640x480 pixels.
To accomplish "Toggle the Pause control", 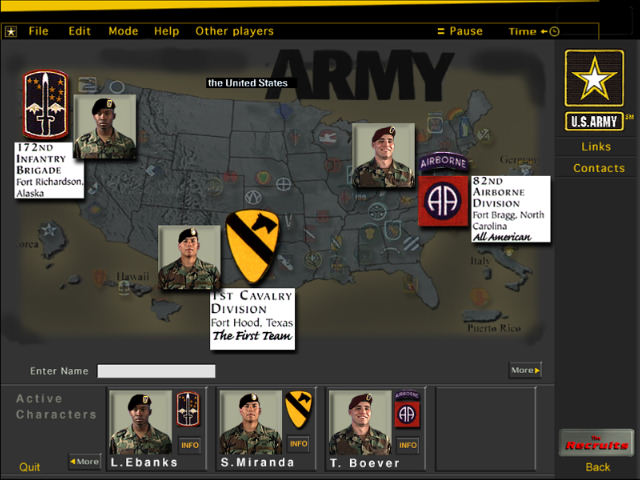I will click(x=460, y=31).
